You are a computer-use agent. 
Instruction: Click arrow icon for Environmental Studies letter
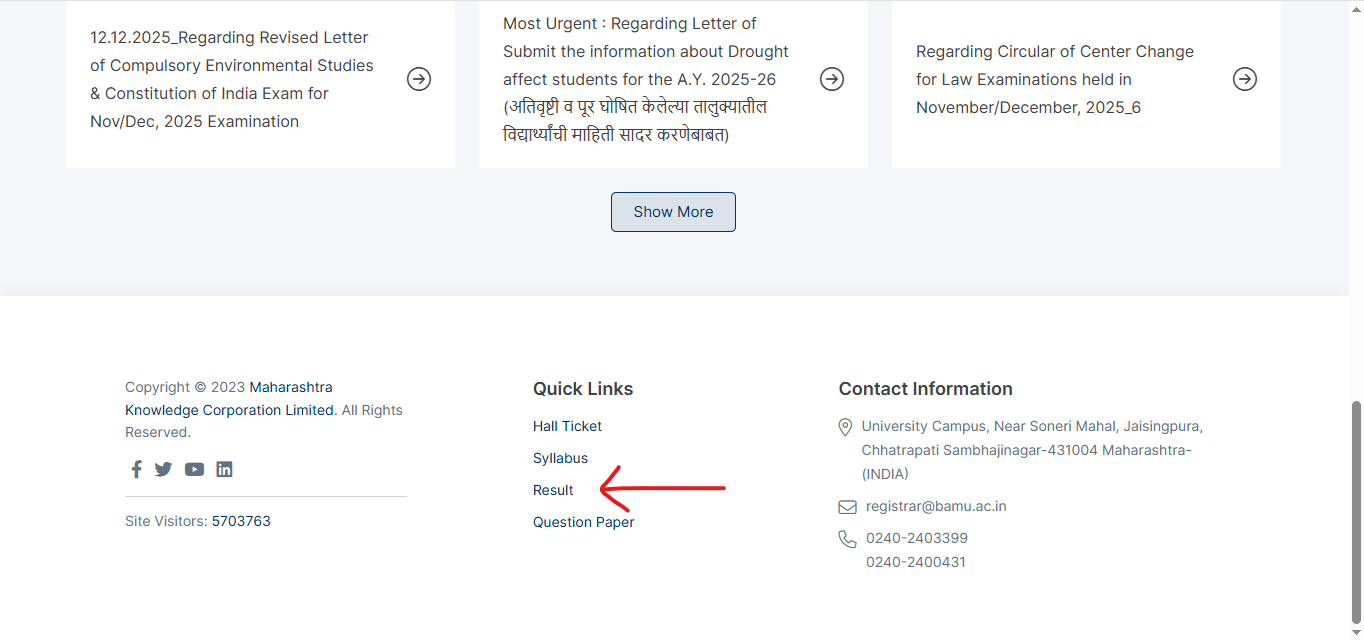pos(419,79)
